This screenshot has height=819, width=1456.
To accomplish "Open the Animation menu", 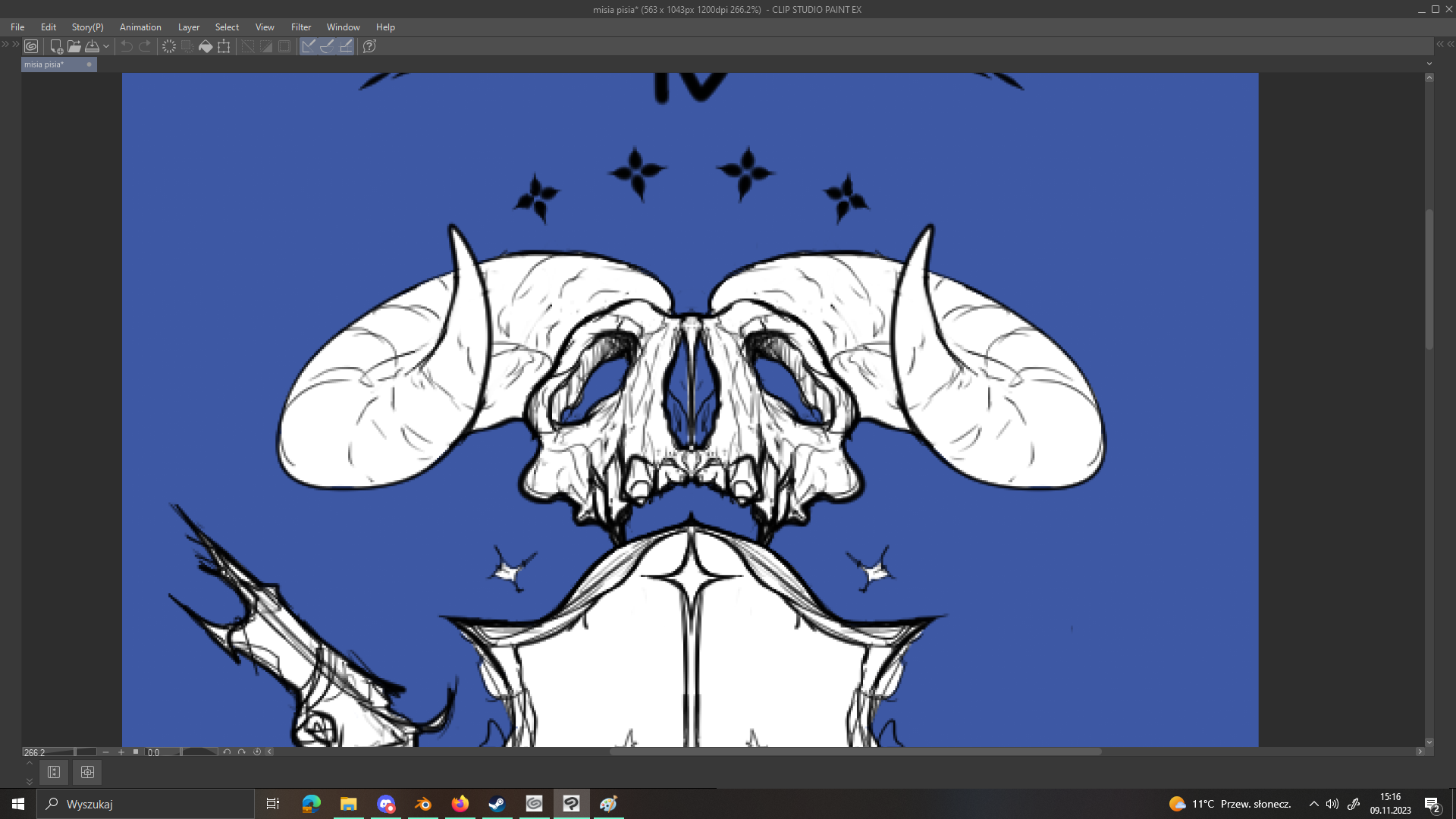I will [x=140, y=27].
